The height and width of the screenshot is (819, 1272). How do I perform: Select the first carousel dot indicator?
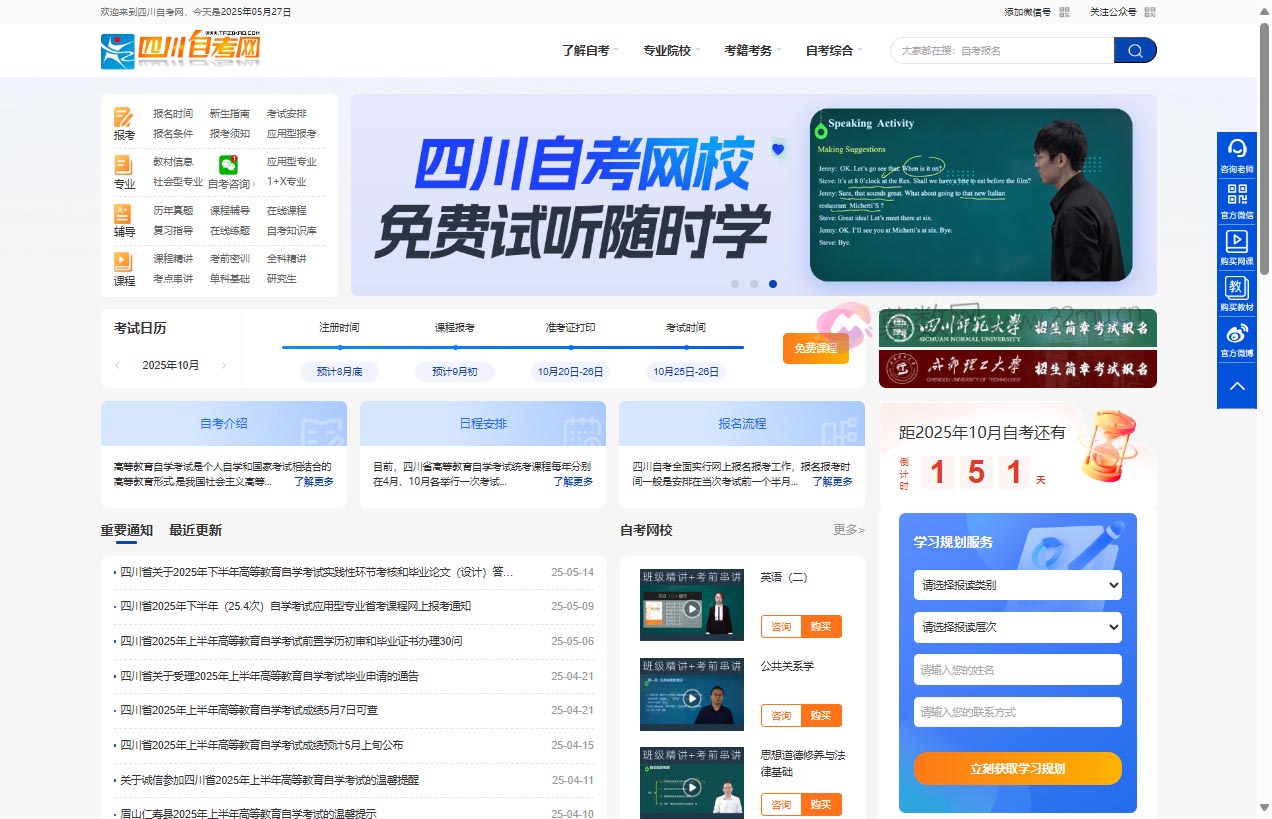pos(734,284)
